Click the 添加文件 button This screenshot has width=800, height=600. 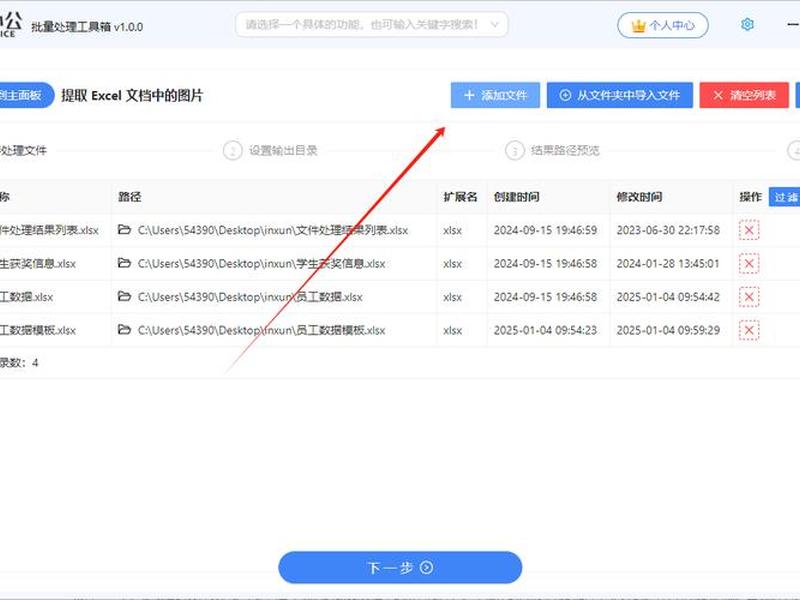pos(495,95)
